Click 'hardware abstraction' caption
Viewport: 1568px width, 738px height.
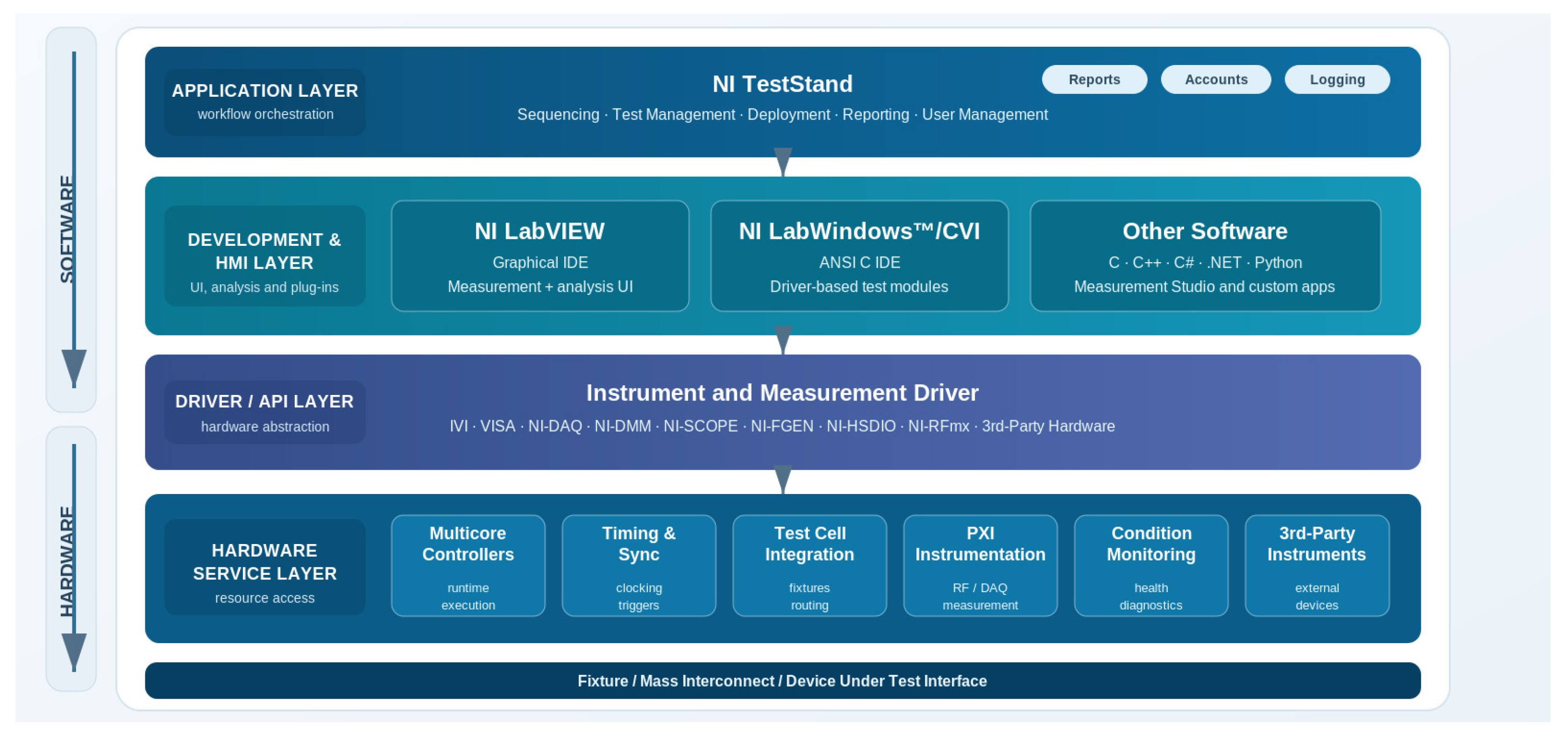coord(265,427)
